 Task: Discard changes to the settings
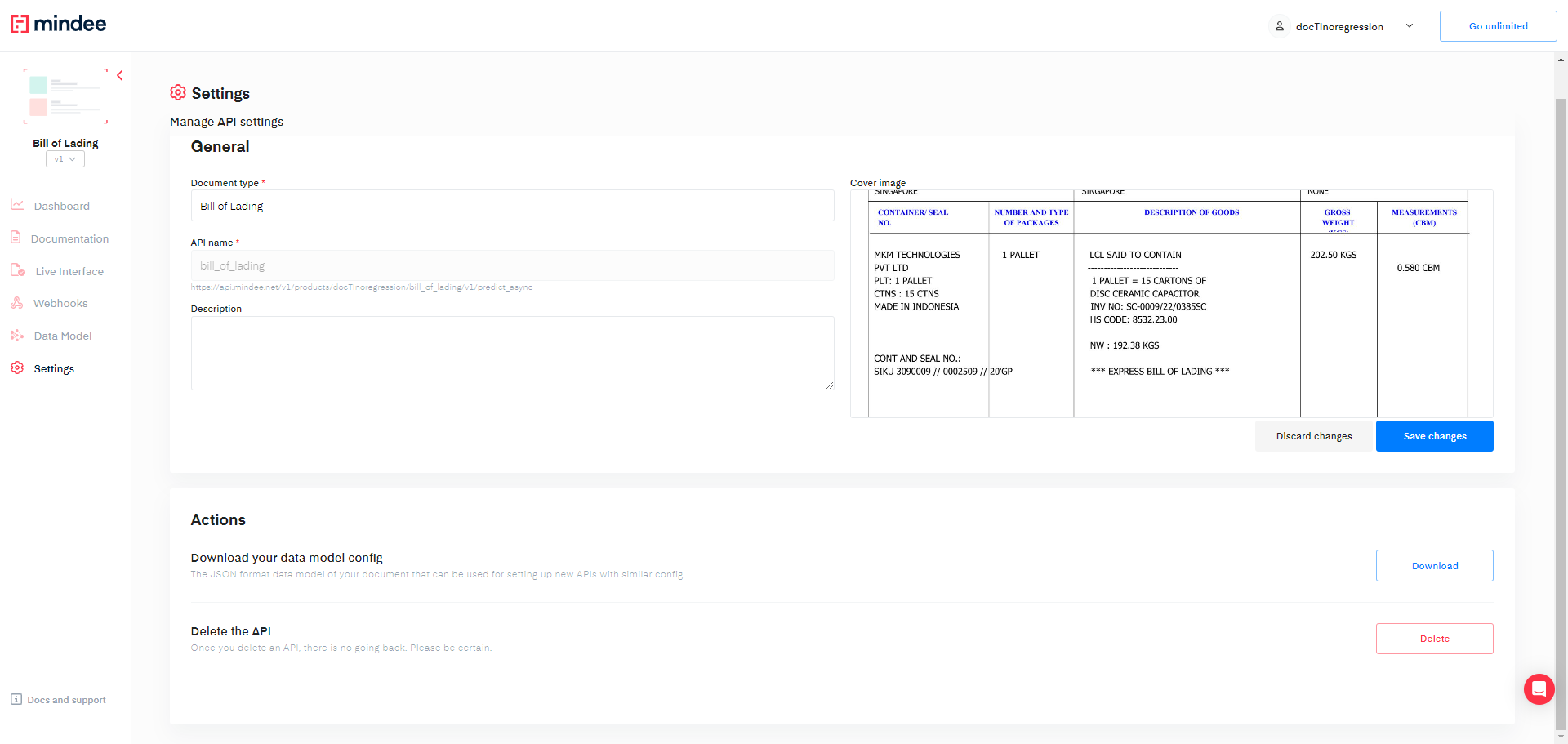1313,436
